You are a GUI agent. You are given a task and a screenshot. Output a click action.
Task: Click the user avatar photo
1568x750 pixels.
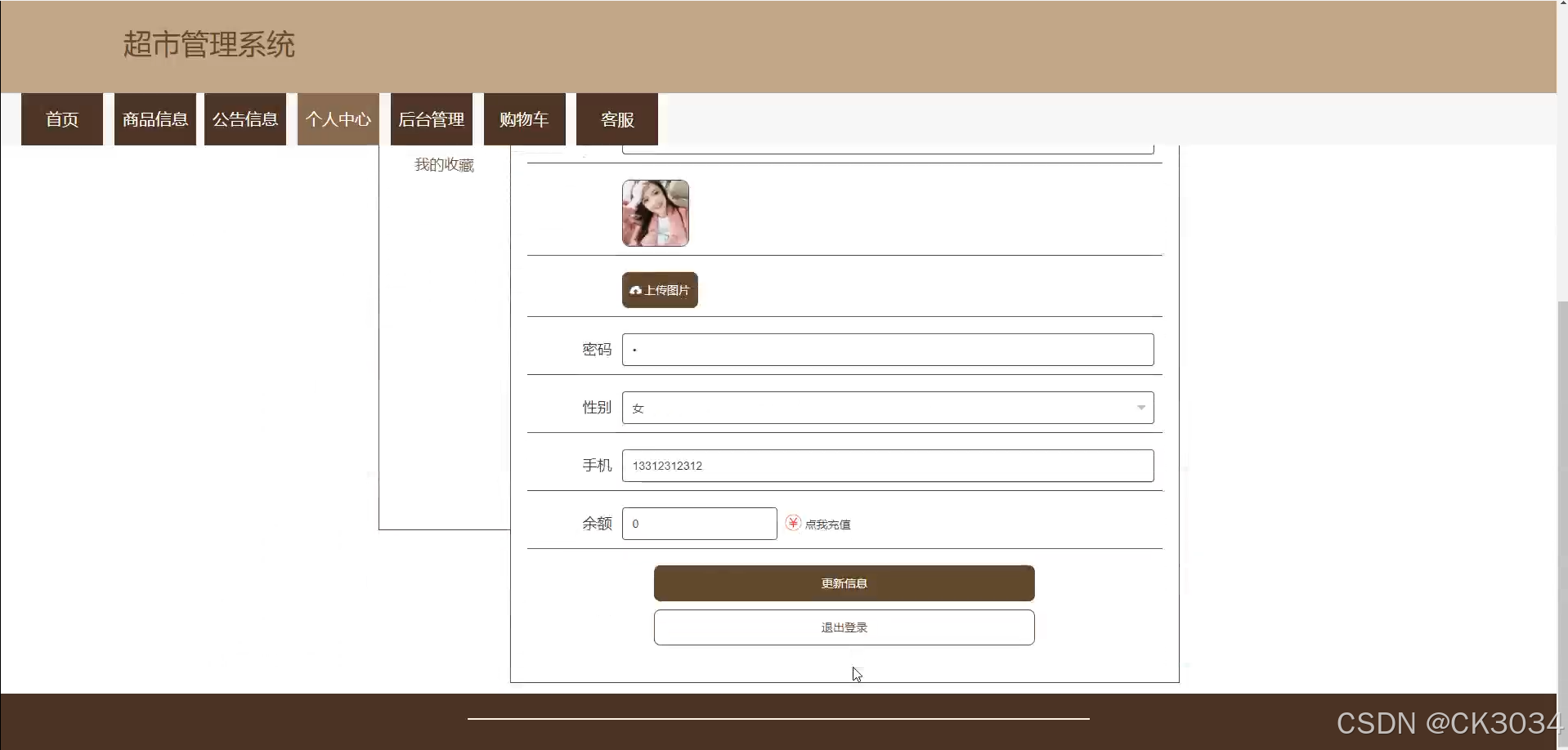click(x=655, y=213)
